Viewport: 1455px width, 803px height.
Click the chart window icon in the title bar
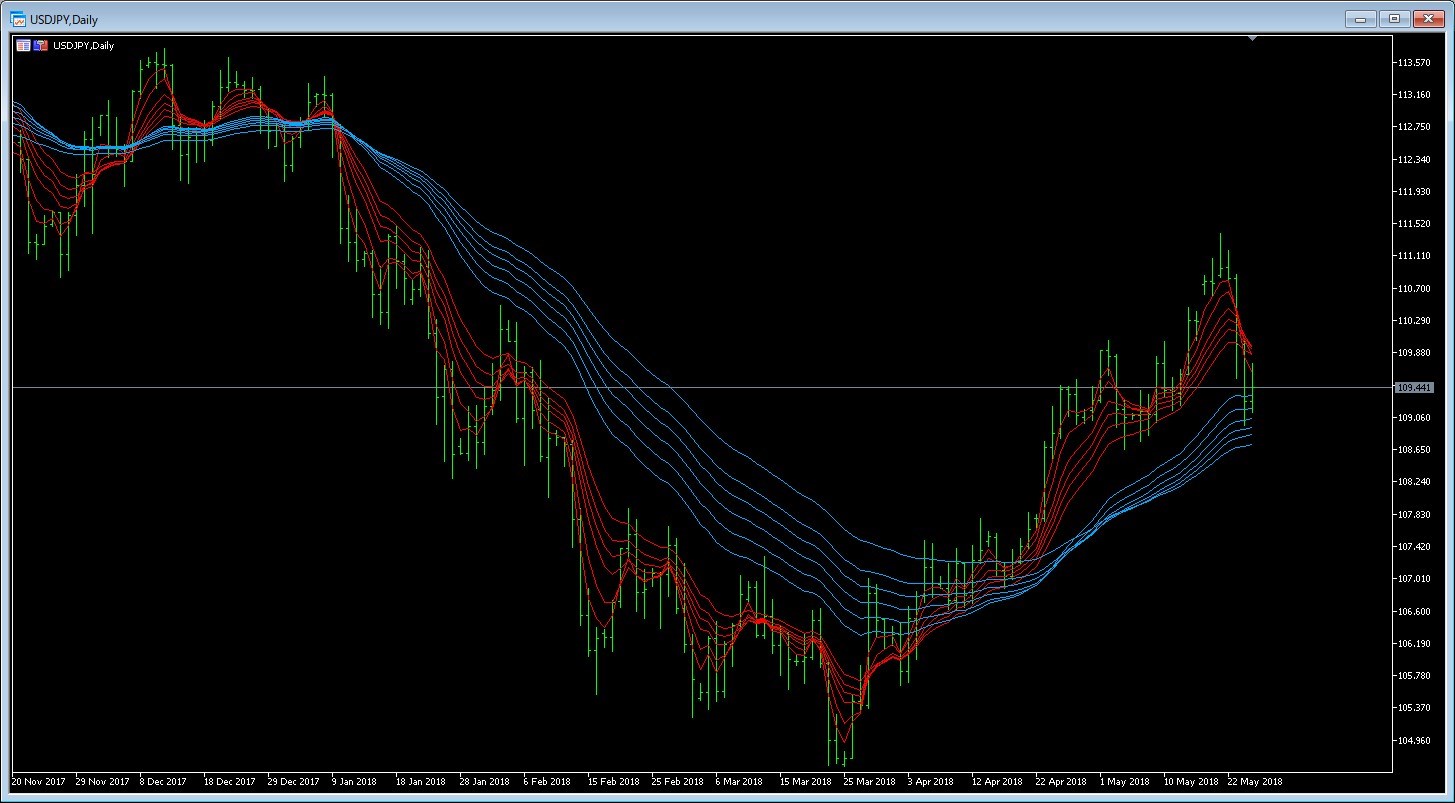[x=18, y=19]
